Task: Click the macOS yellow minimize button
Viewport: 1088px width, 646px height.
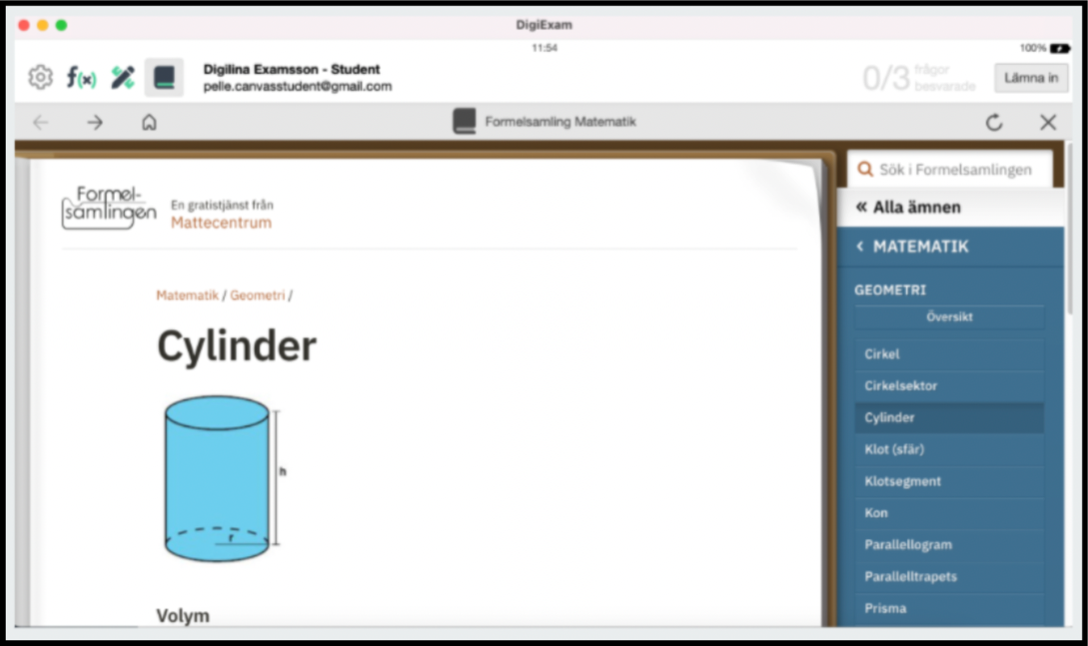Action: point(42,25)
